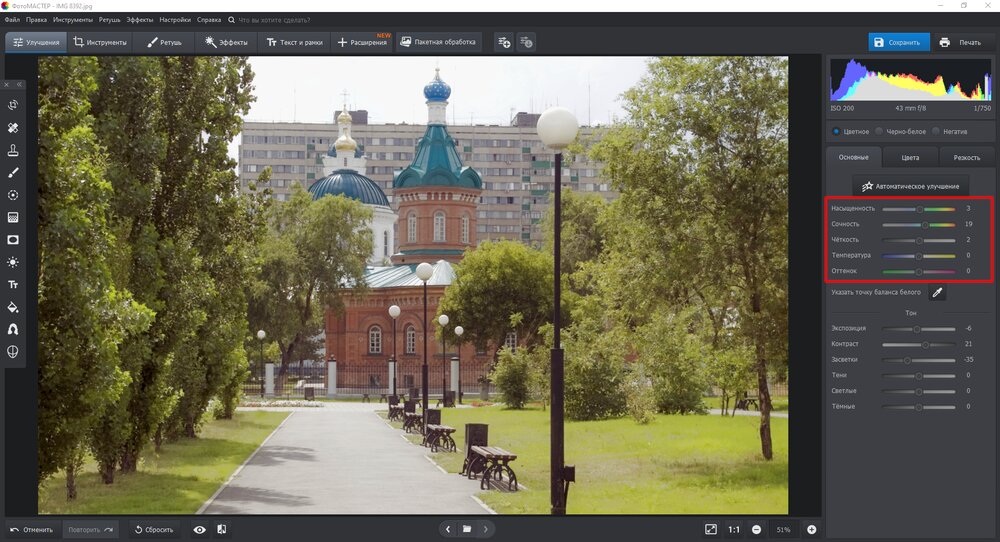This screenshot has height=542, width=1000.
Task: Pick white balance point with eyedropper
Action: pyautogui.click(x=937, y=293)
